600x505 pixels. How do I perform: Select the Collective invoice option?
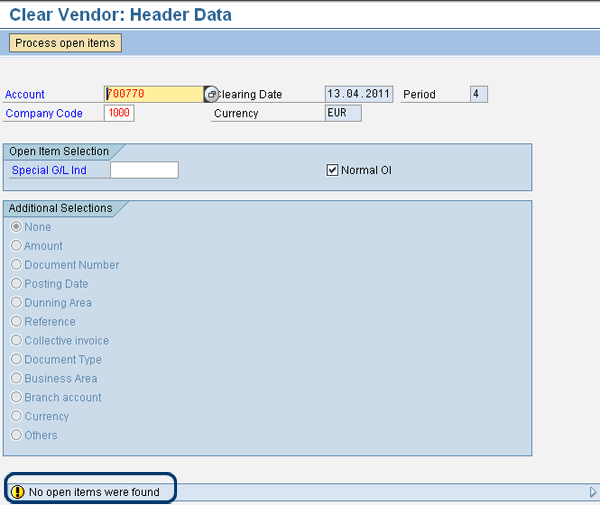(x=16, y=341)
